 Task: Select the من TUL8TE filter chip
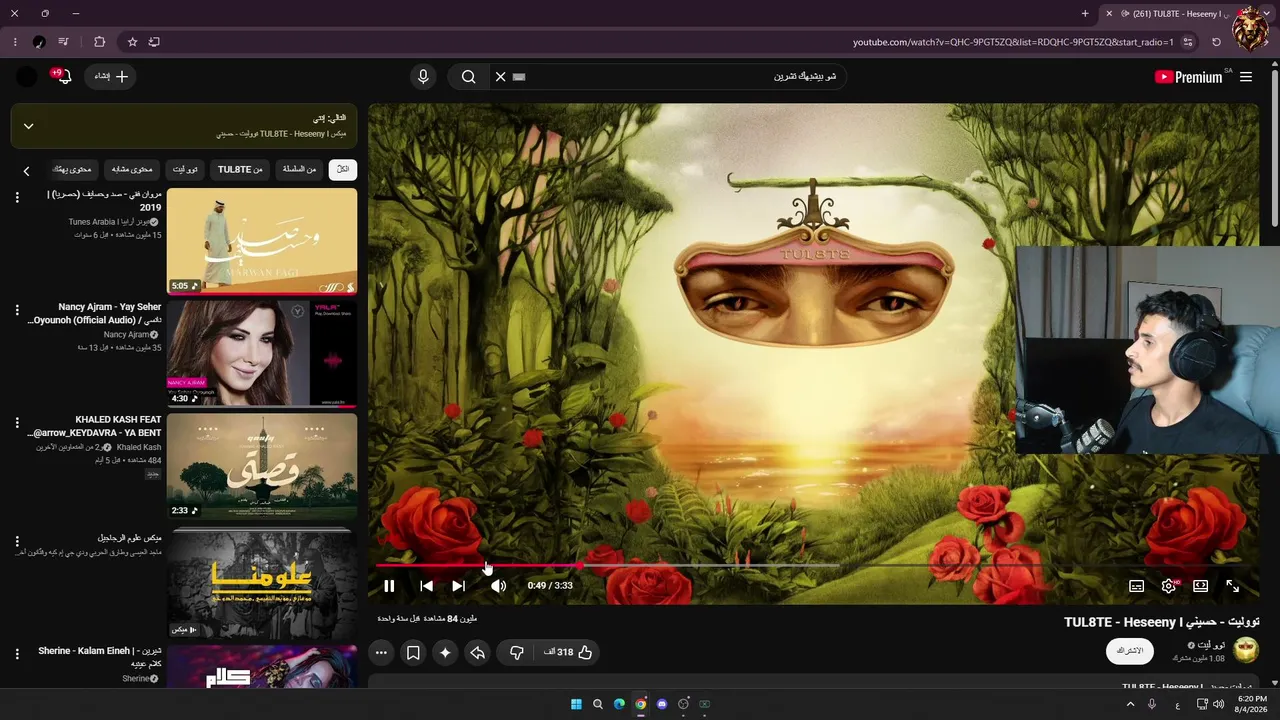tap(240, 170)
